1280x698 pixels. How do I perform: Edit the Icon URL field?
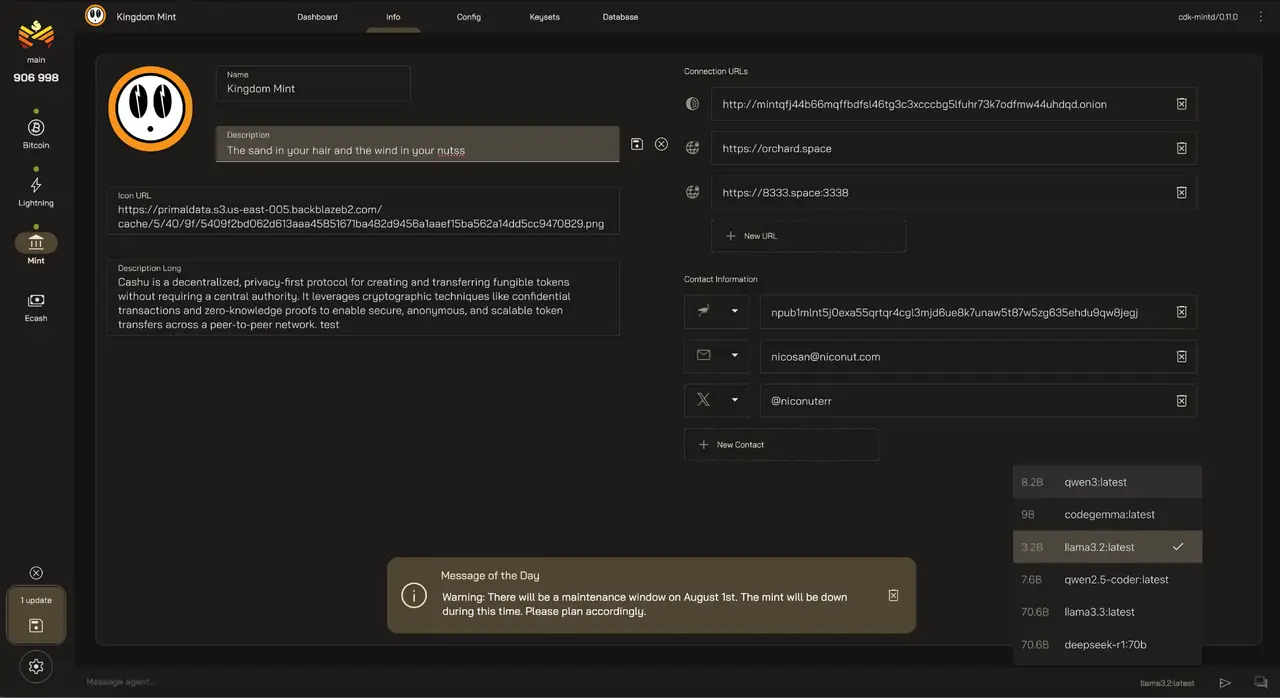pyautogui.click(x=363, y=211)
